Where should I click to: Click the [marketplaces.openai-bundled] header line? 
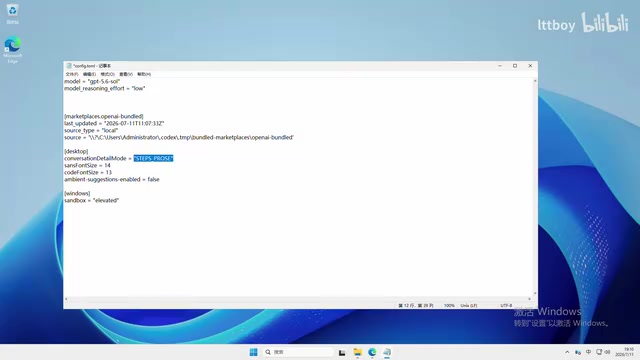pos(104,116)
